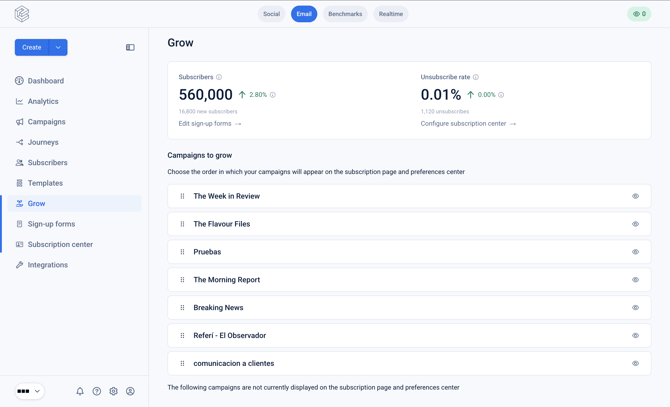Click the green eye counter badge
The image size is (670, 407).
point(639,14)
